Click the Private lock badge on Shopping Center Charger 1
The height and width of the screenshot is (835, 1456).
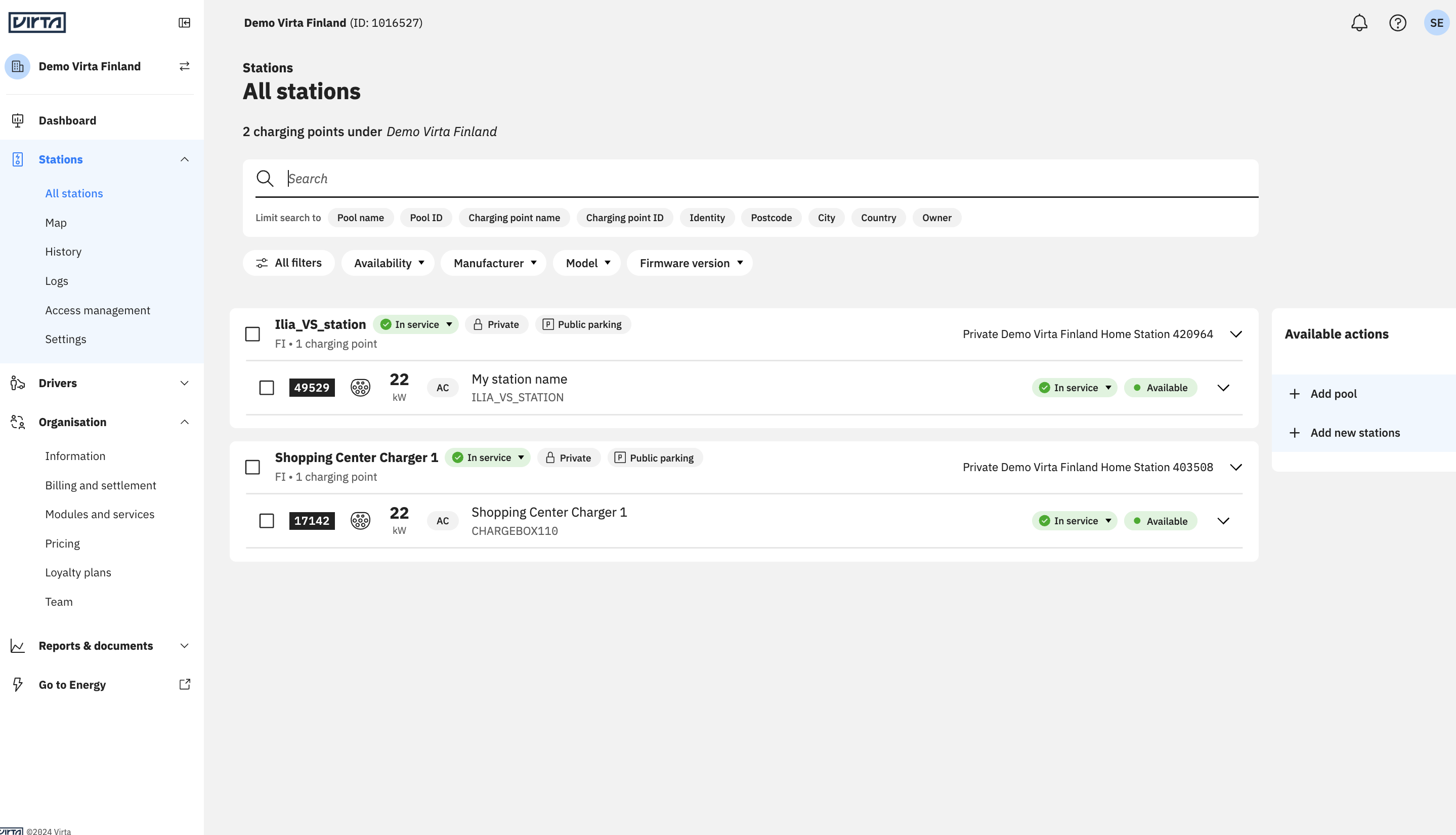569,457
